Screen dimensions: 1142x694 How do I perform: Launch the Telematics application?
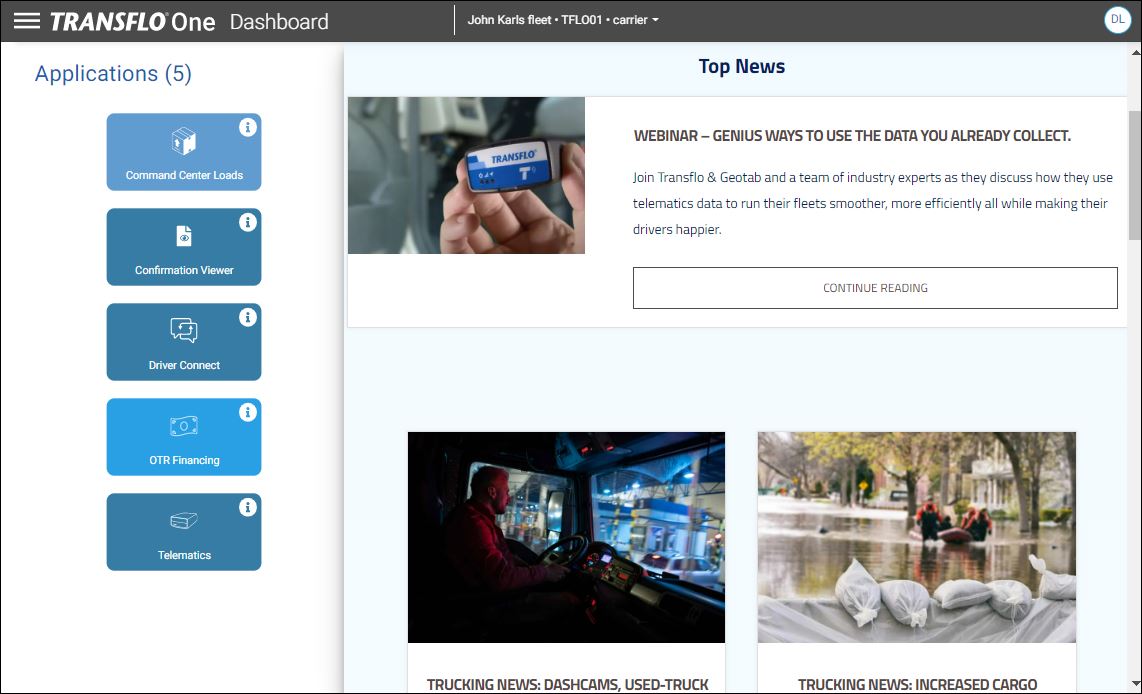tap(184, 532)
